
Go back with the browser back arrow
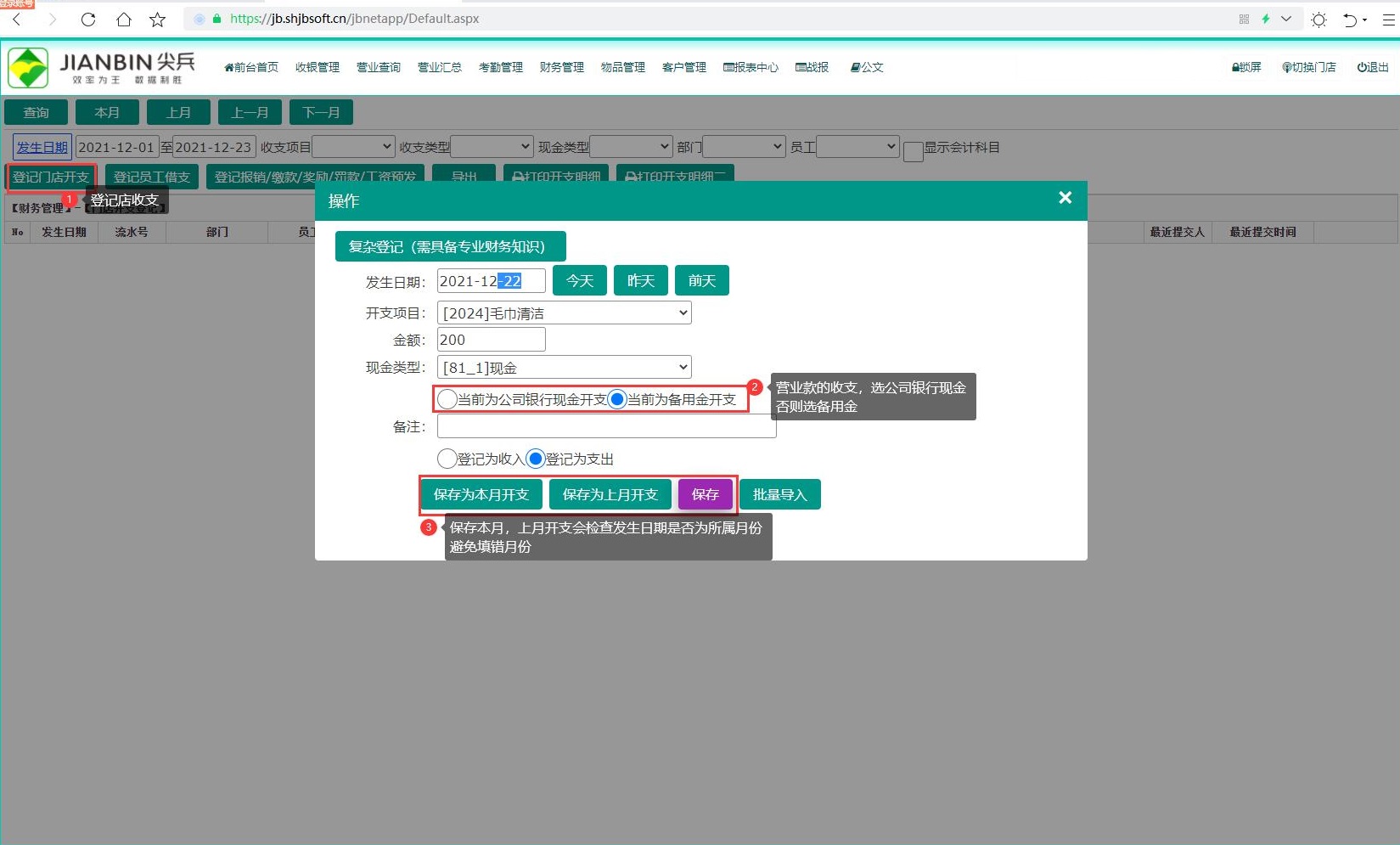coord(16,19)
